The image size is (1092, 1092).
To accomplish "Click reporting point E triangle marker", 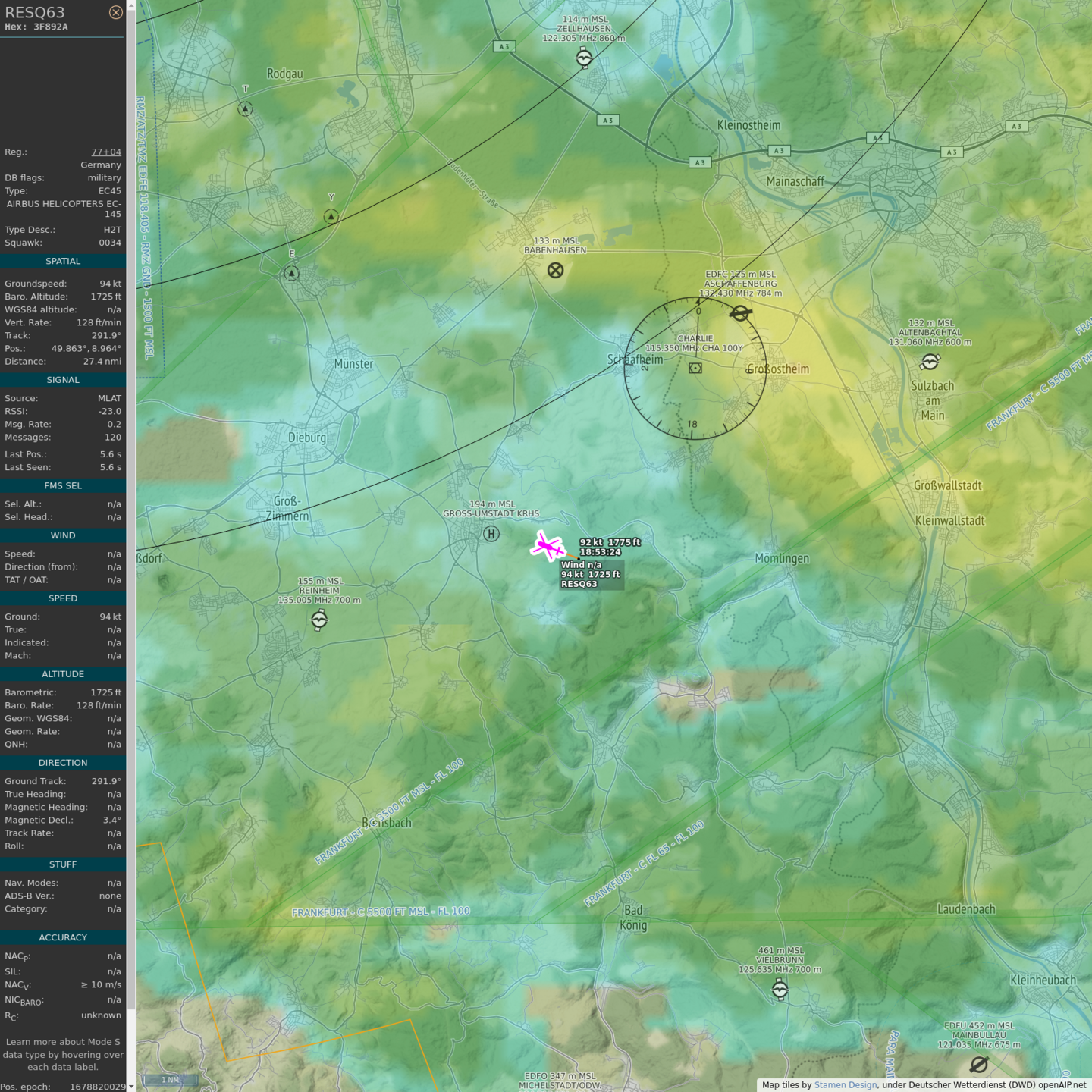I will click(x=292, y=274).
